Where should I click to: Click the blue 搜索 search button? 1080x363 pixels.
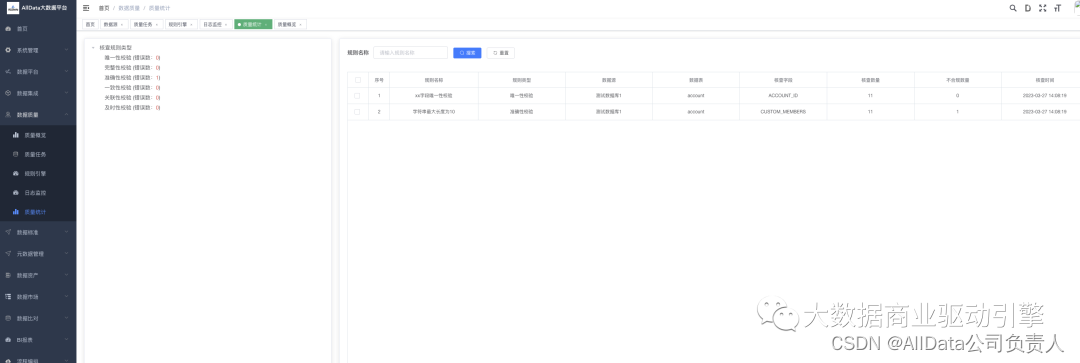[x=467, y=52]
